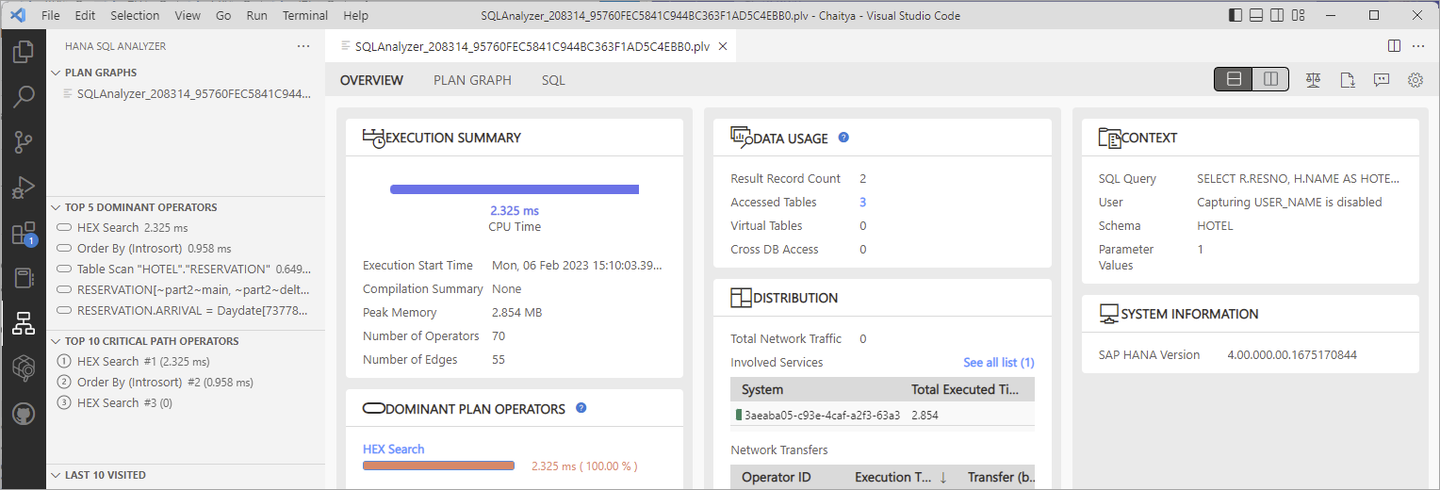Viewport: 1440px width, 490px height.
Task: Open the Run and Debug view
Action: click(23, 187)
